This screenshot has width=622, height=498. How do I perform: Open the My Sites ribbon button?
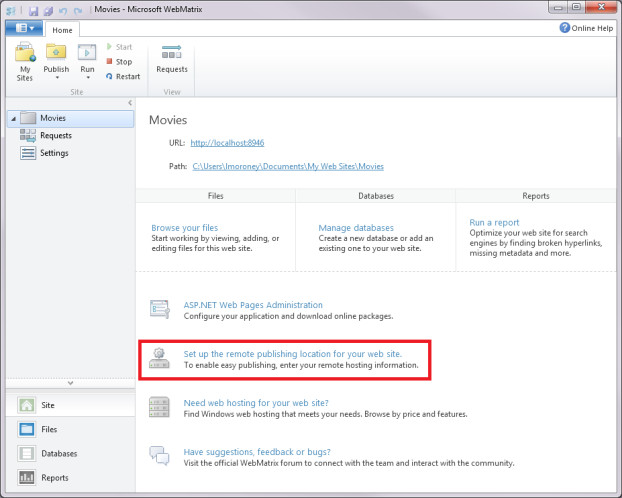click(x=25, y=62)
